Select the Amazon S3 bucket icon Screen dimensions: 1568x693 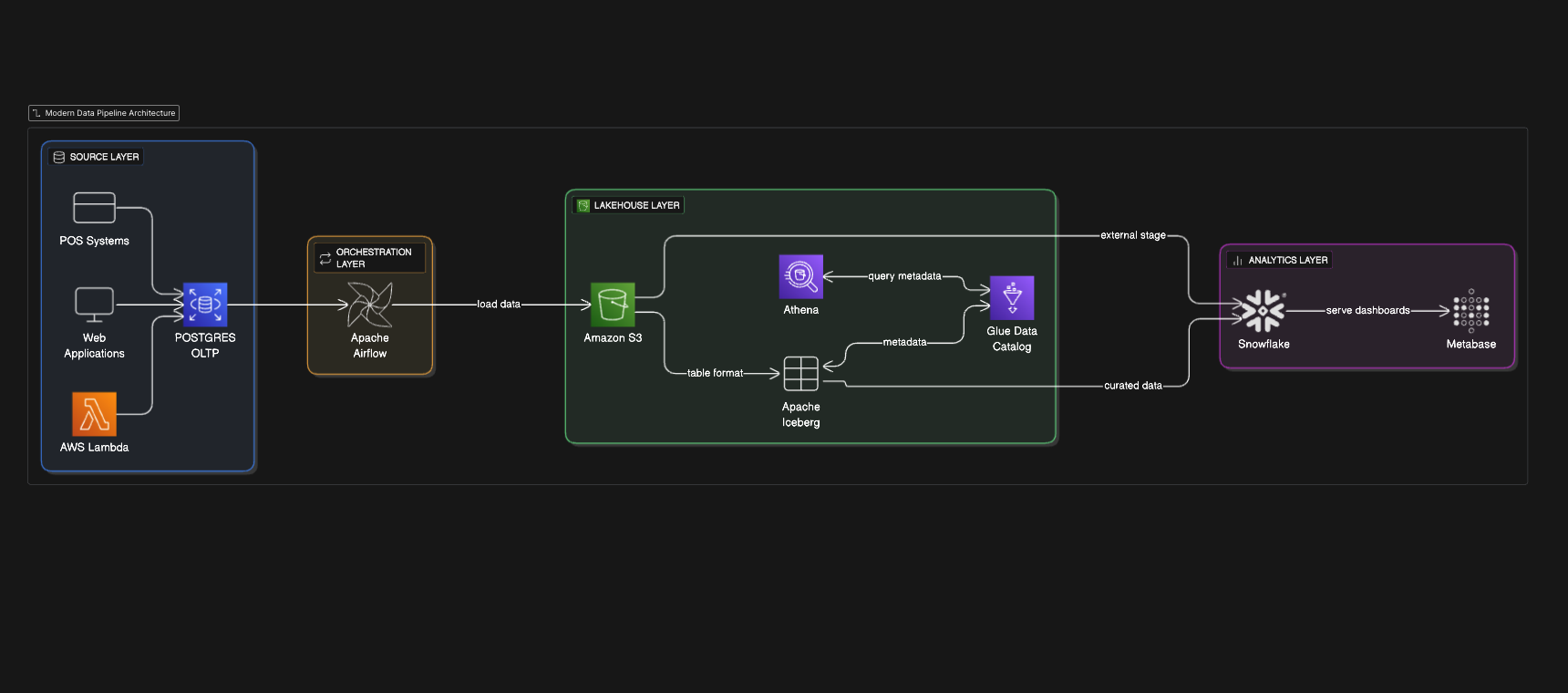[613, 305]
